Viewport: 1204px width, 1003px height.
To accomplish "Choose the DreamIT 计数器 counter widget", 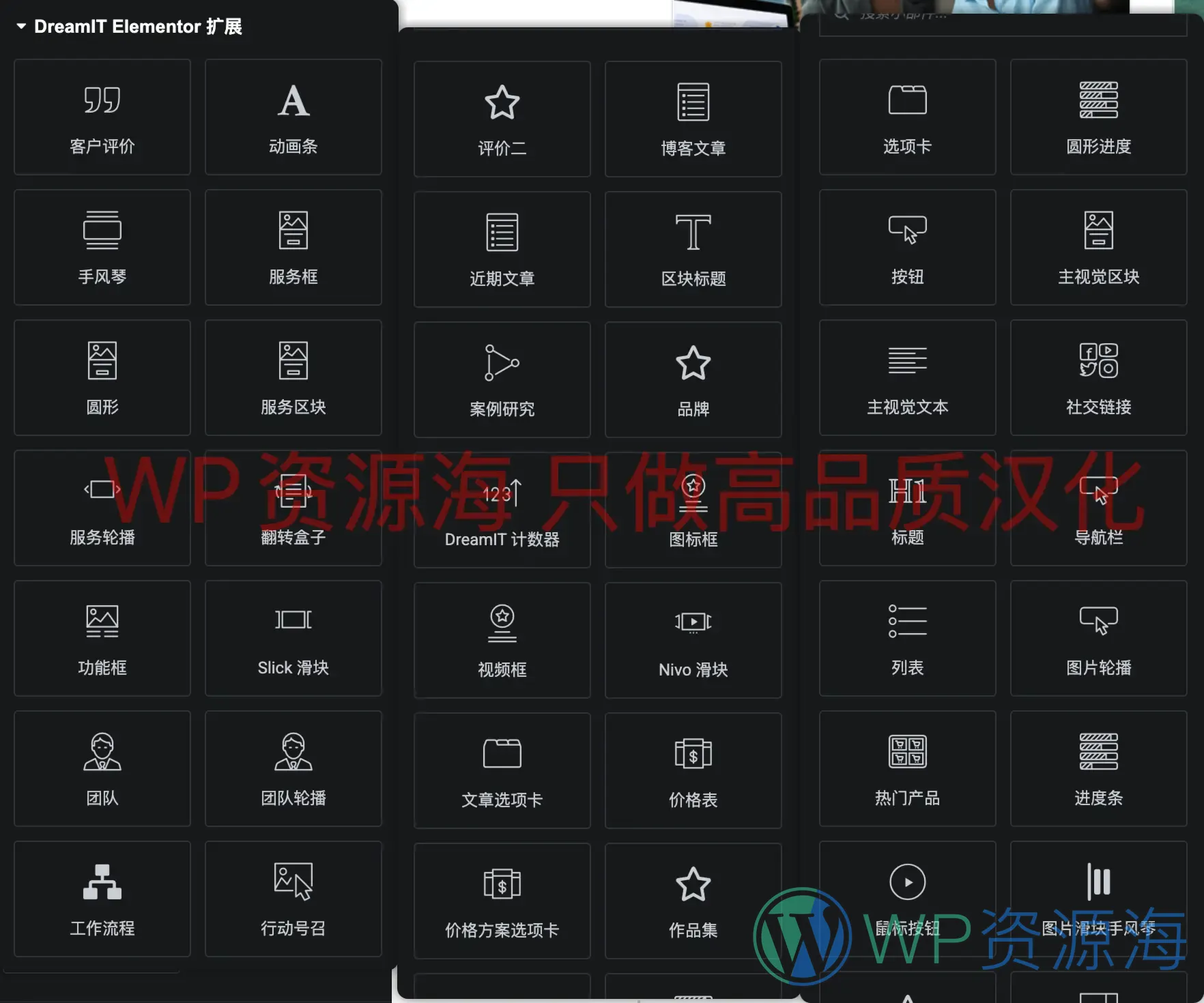I will [x=502, y=510].
